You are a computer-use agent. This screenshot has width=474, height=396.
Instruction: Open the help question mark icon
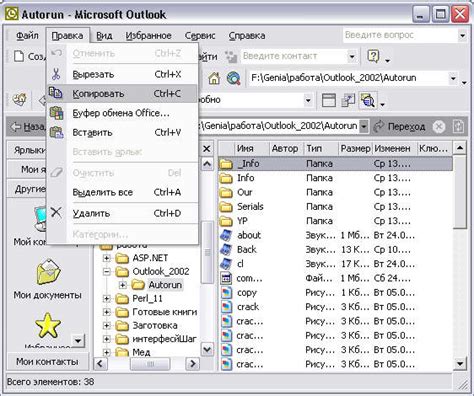[x=373, y=56]
